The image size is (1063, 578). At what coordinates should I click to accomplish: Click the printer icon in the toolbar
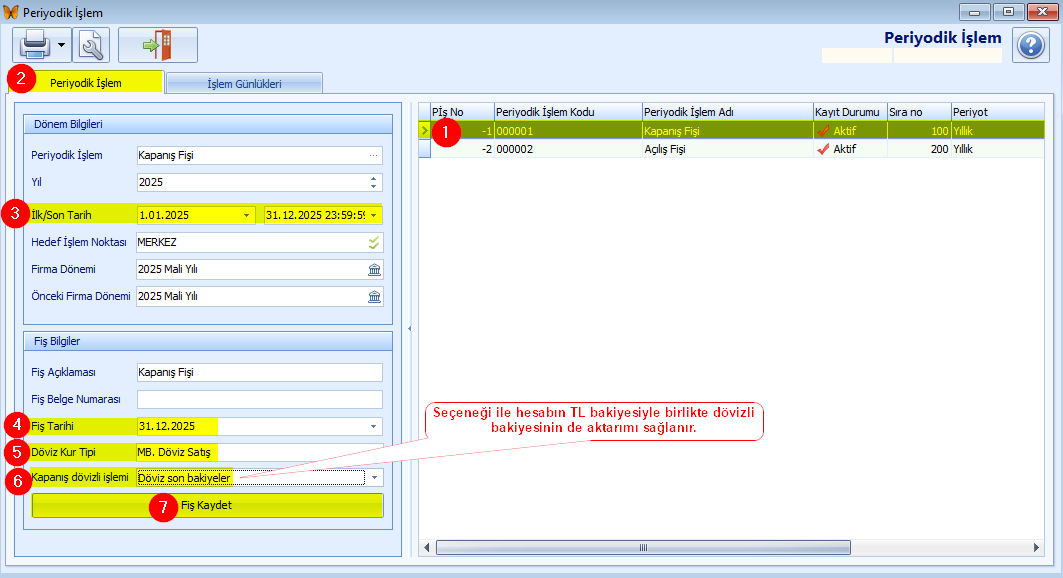(35, 45)
